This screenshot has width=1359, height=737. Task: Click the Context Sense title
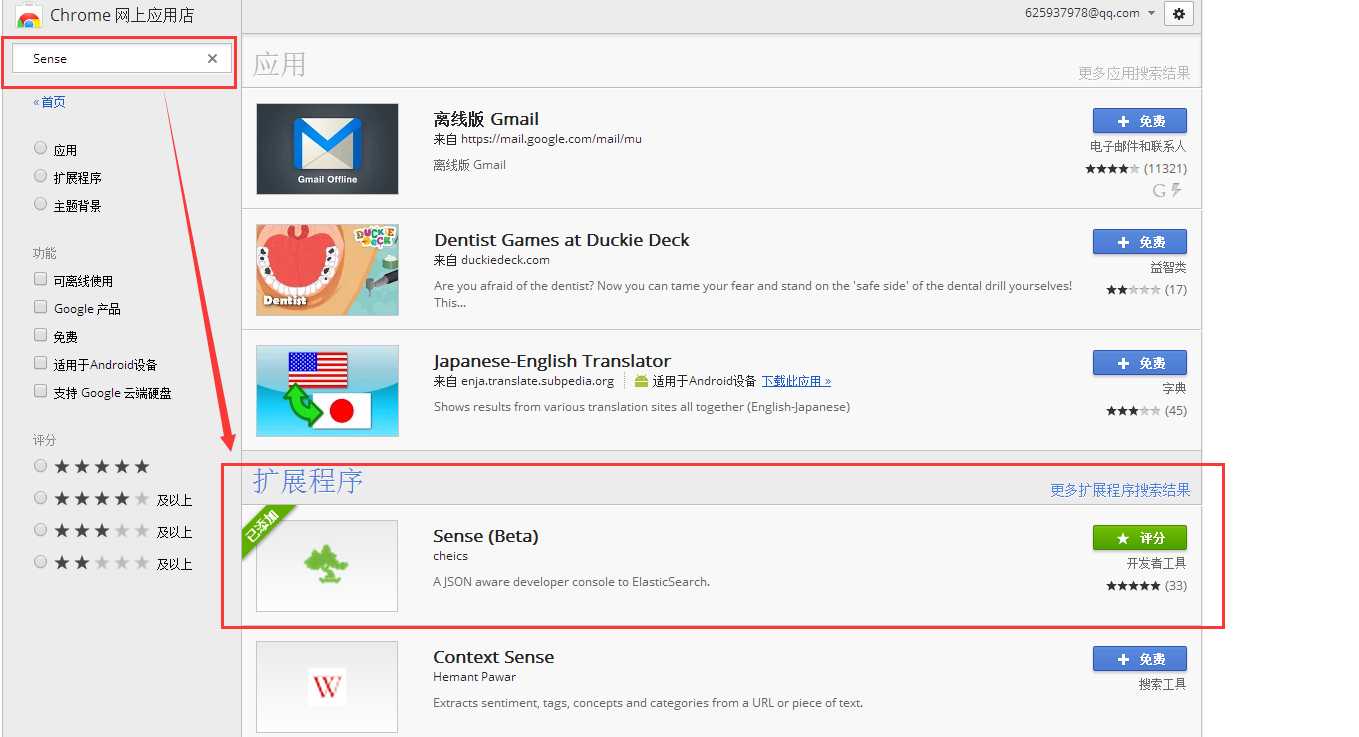pyautogui.click(x=493, y=657)
